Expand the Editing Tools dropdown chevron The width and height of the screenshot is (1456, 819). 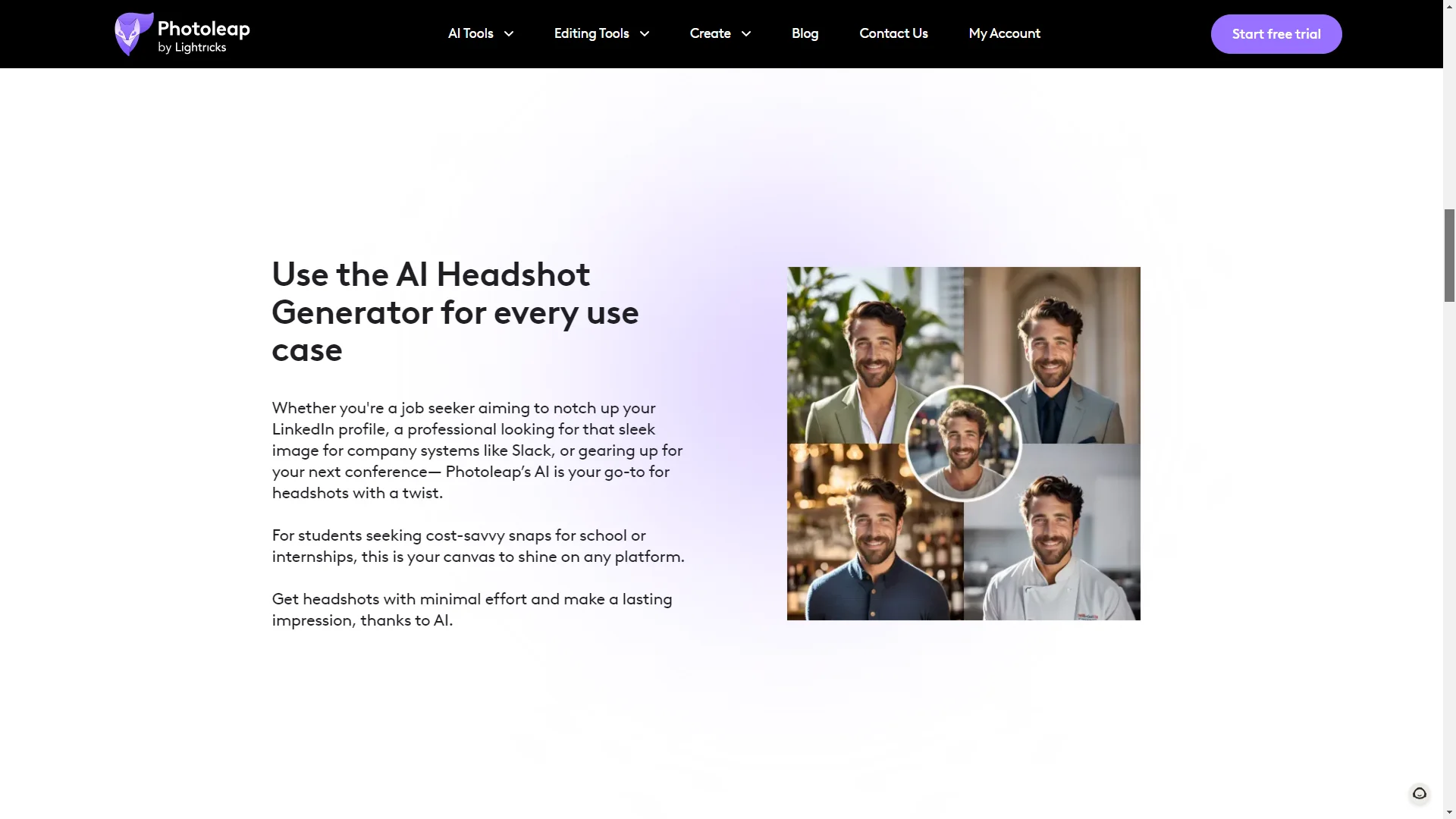[x=645, y=34]
